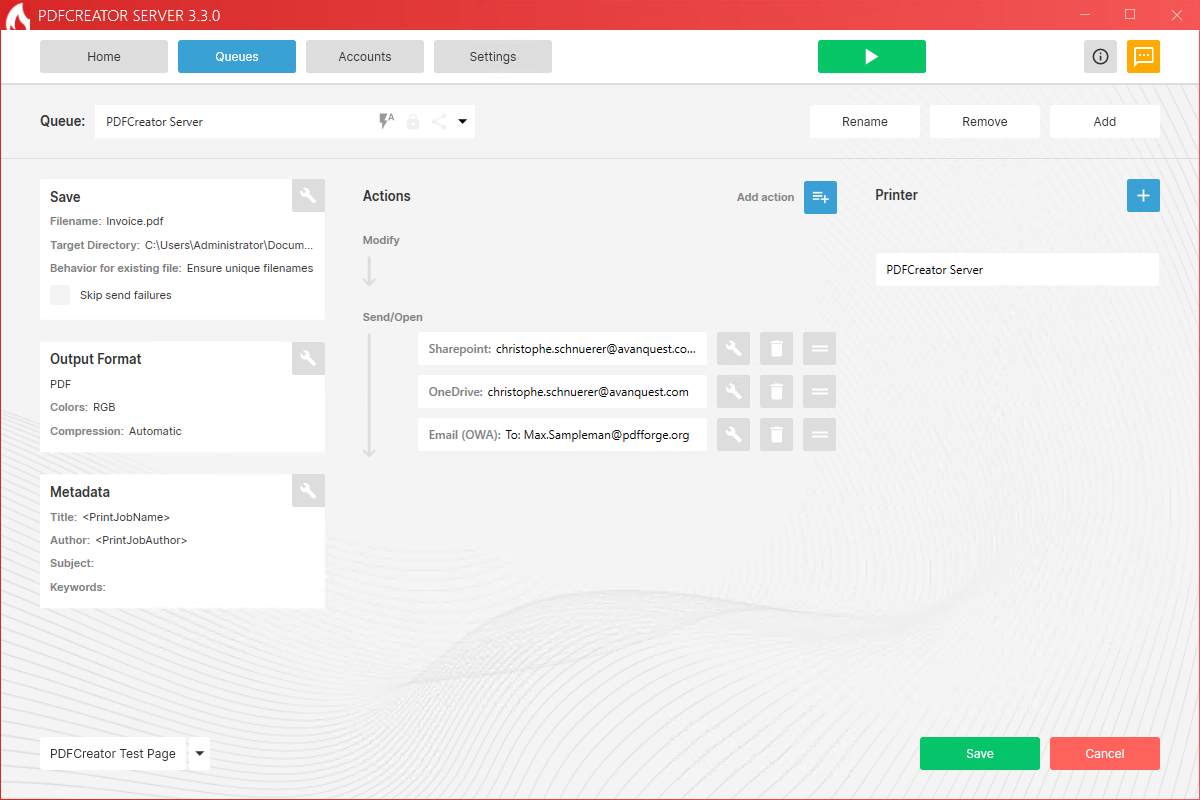Rename the current queue
Image resolution: width=1200 pixels, height=800 pixels.
(x=865, y=122)
